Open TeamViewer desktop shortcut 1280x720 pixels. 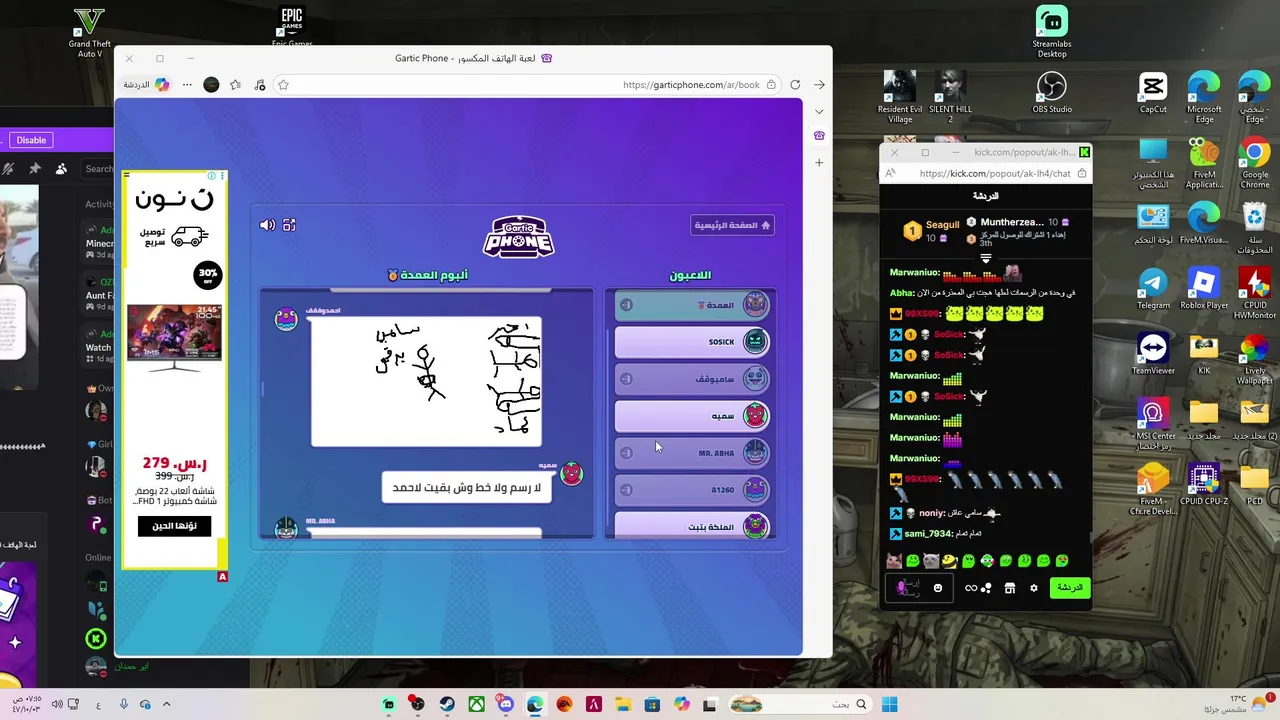click(x=1153, y=355)
